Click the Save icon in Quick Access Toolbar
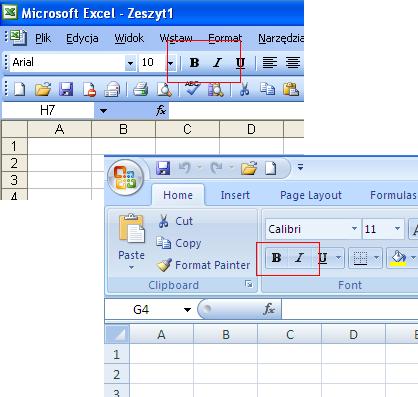 click(163, 168)
